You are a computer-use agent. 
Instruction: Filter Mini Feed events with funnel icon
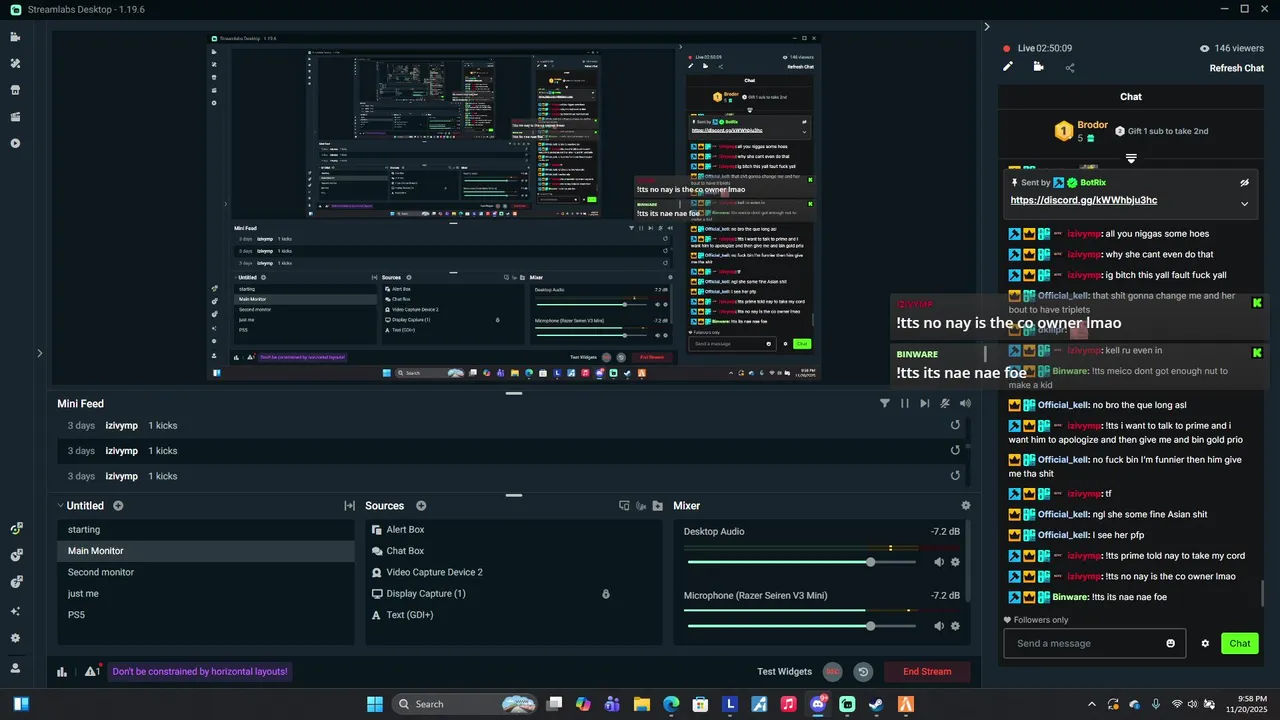point(885,403)
